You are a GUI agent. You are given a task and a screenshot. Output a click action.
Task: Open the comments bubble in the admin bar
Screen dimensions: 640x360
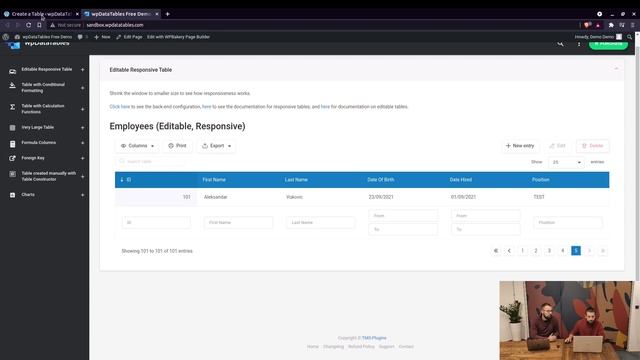tap(80, 37)
